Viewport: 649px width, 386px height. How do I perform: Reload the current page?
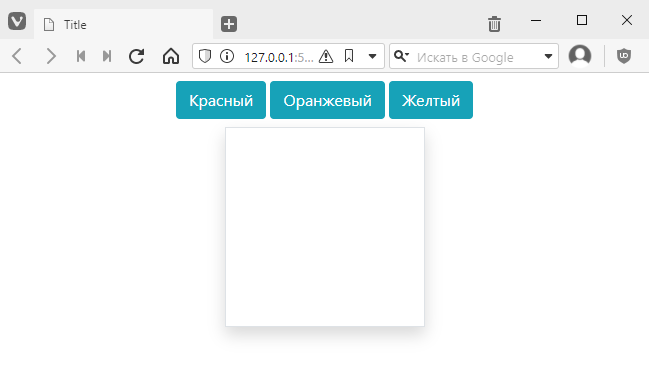(x=137, y=56)
